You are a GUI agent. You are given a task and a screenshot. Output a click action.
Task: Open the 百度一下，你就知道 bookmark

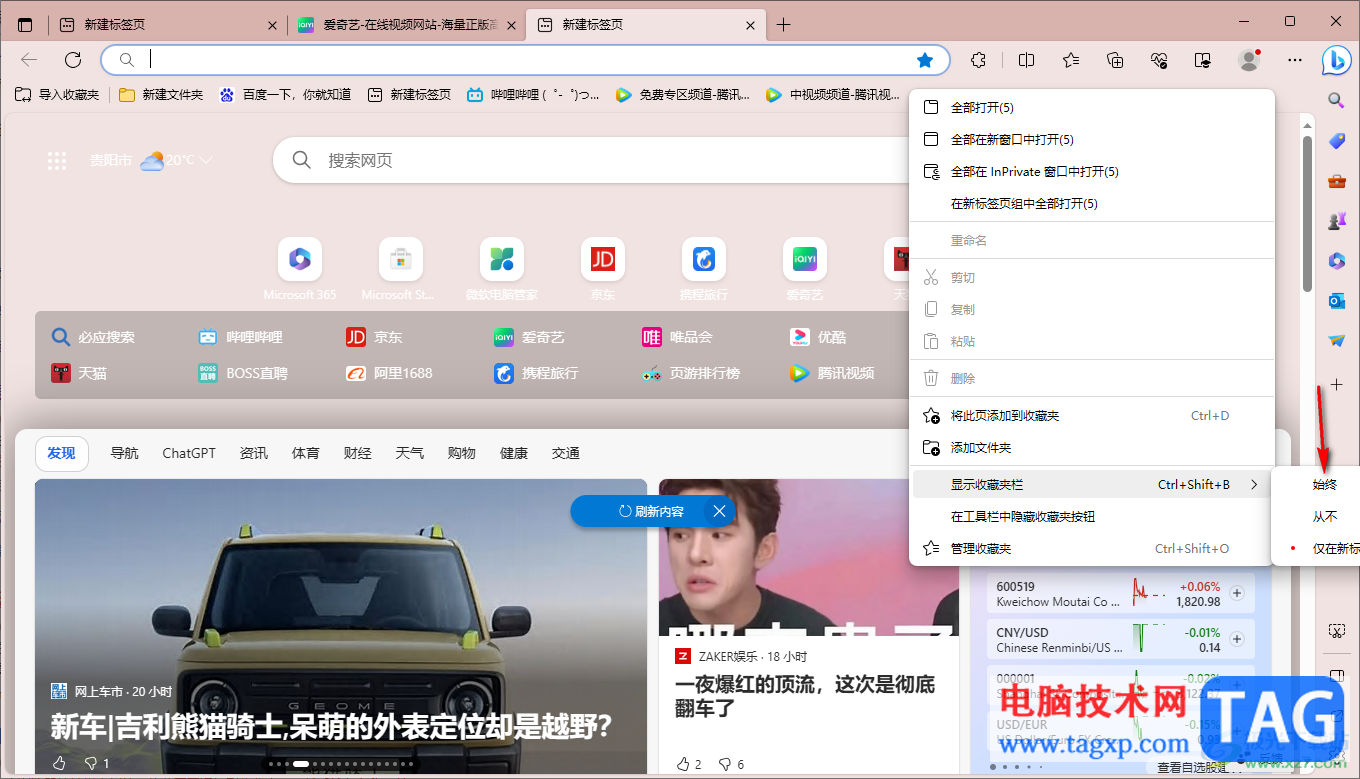pos(285,95)
